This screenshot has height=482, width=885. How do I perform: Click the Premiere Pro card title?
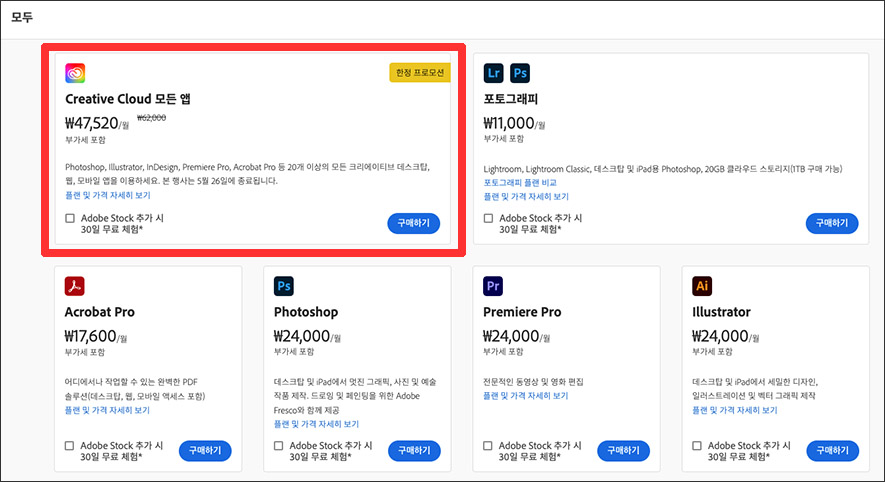pos(522,312)
